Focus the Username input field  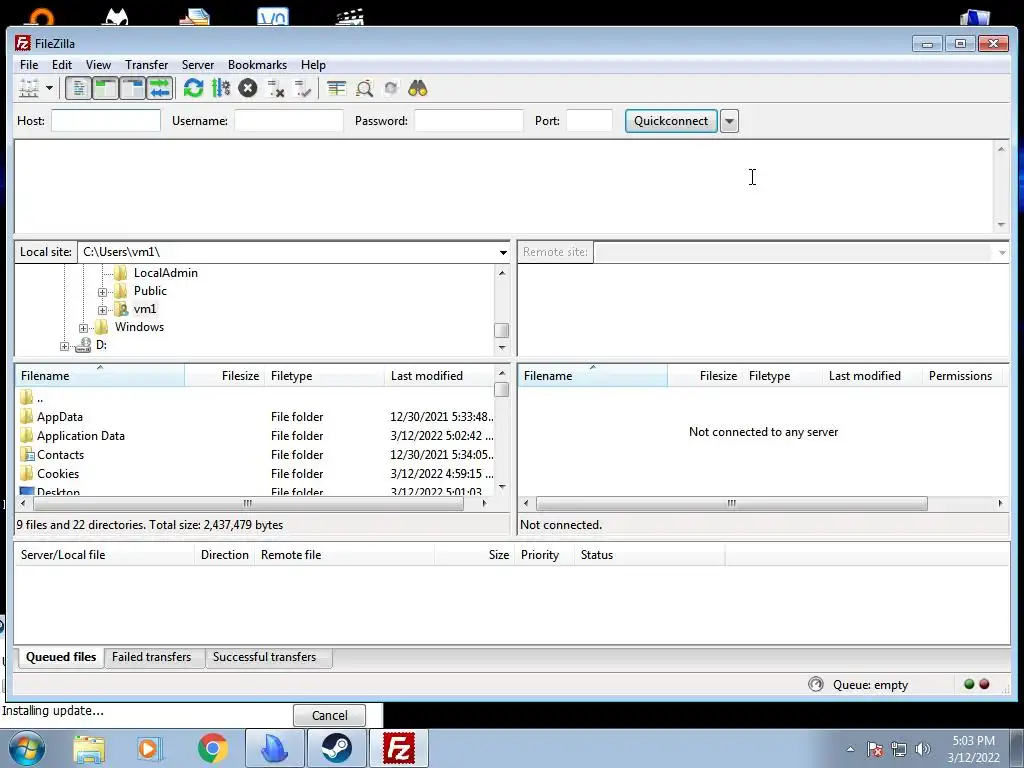[x=289, y=121]
